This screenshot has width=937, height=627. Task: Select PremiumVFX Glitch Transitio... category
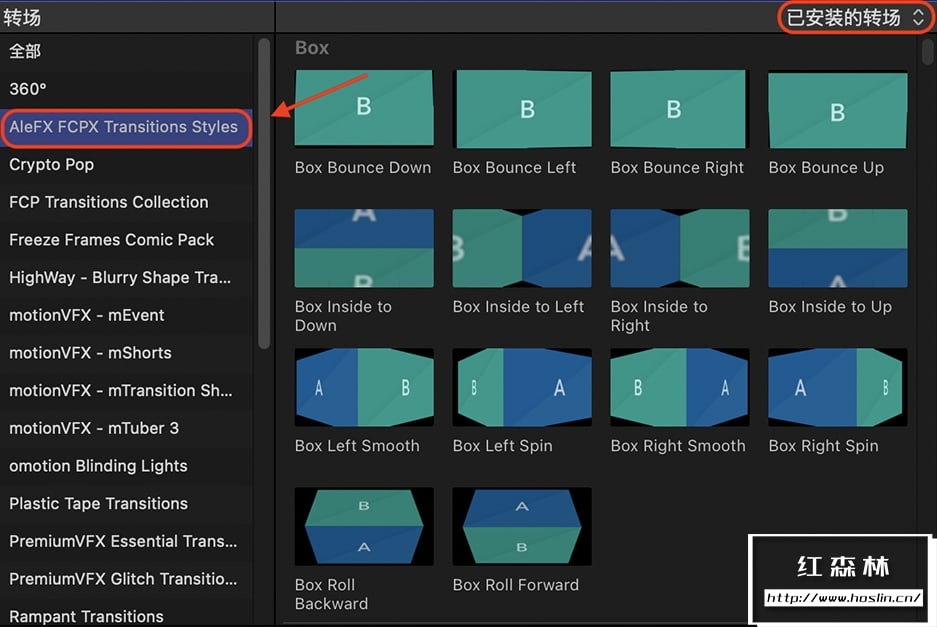[x=126, y=579]
